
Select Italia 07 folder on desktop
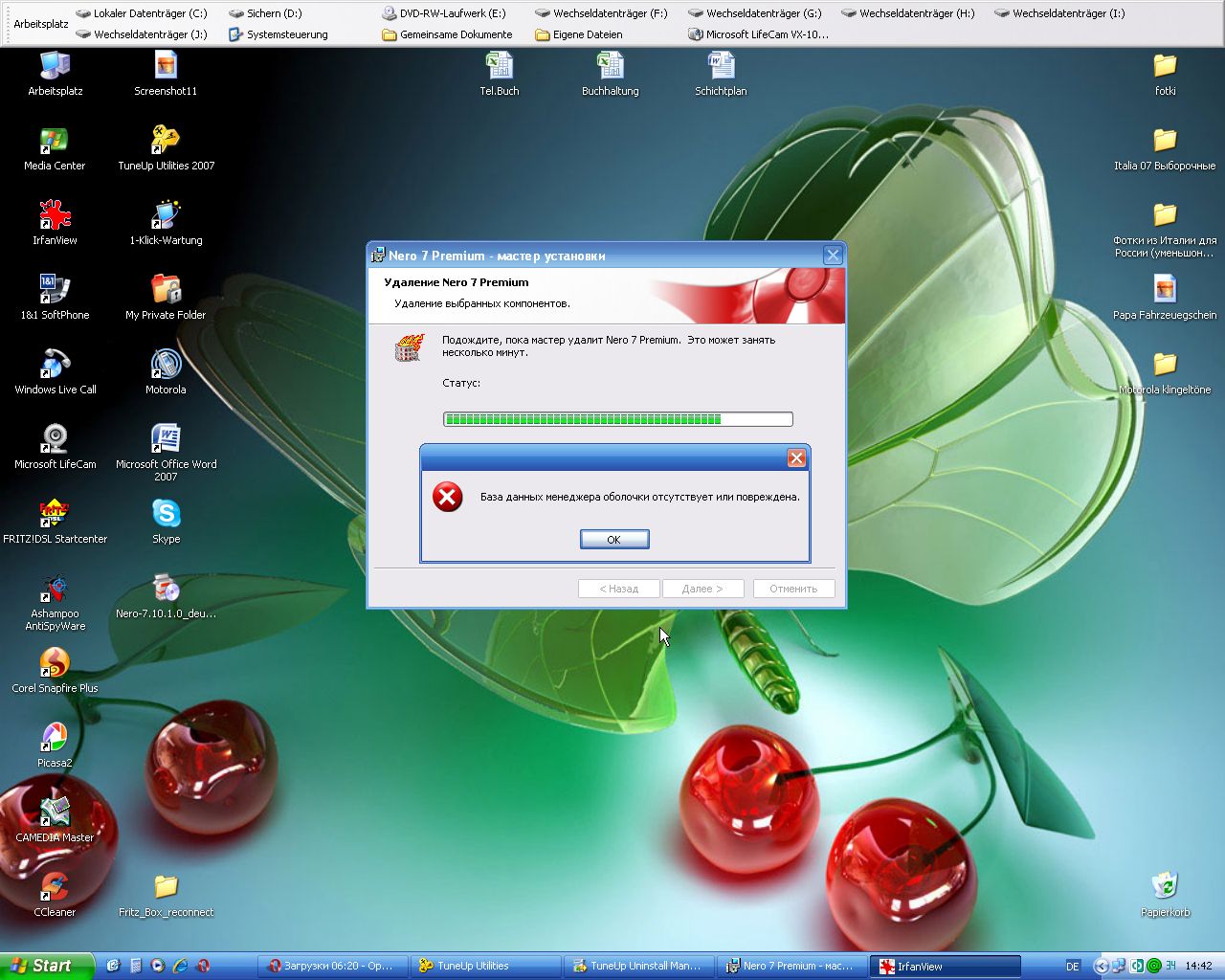pos(1165,148)
